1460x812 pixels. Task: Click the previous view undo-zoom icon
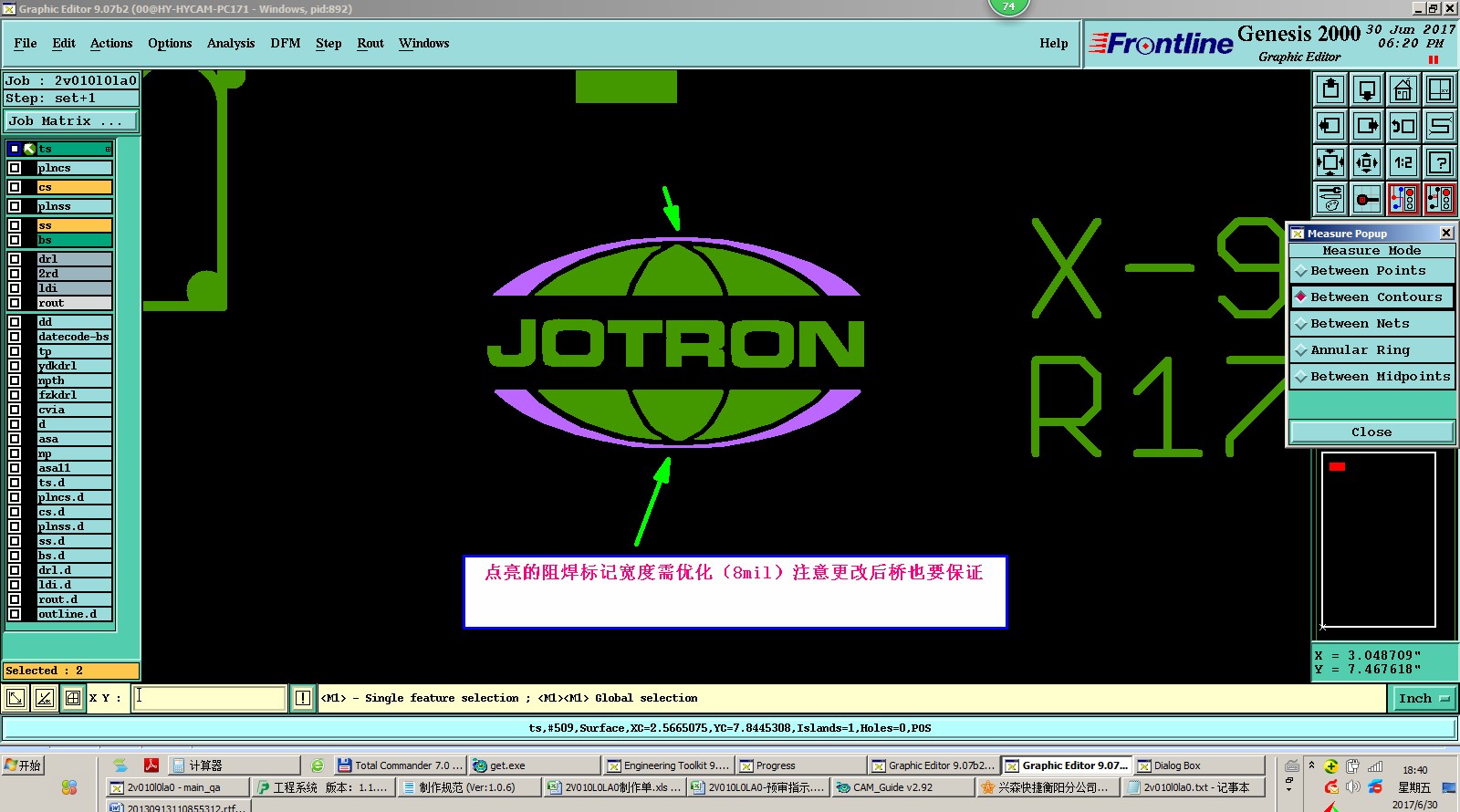(x=1403, y=126)
